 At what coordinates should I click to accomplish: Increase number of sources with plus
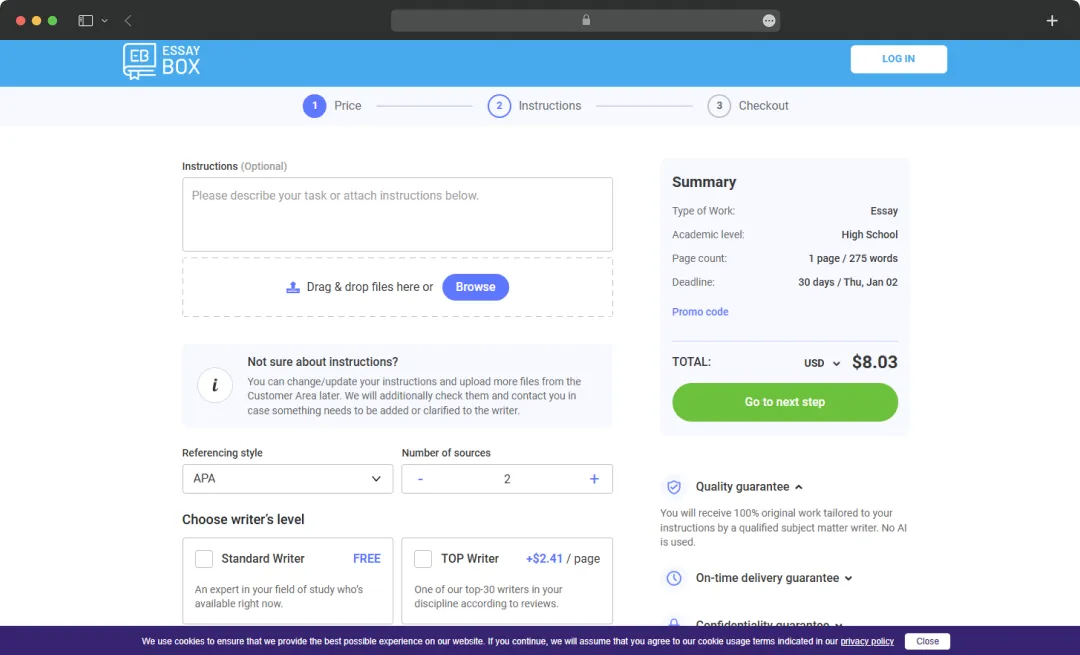pyautogui.click(x=593, y=479)
